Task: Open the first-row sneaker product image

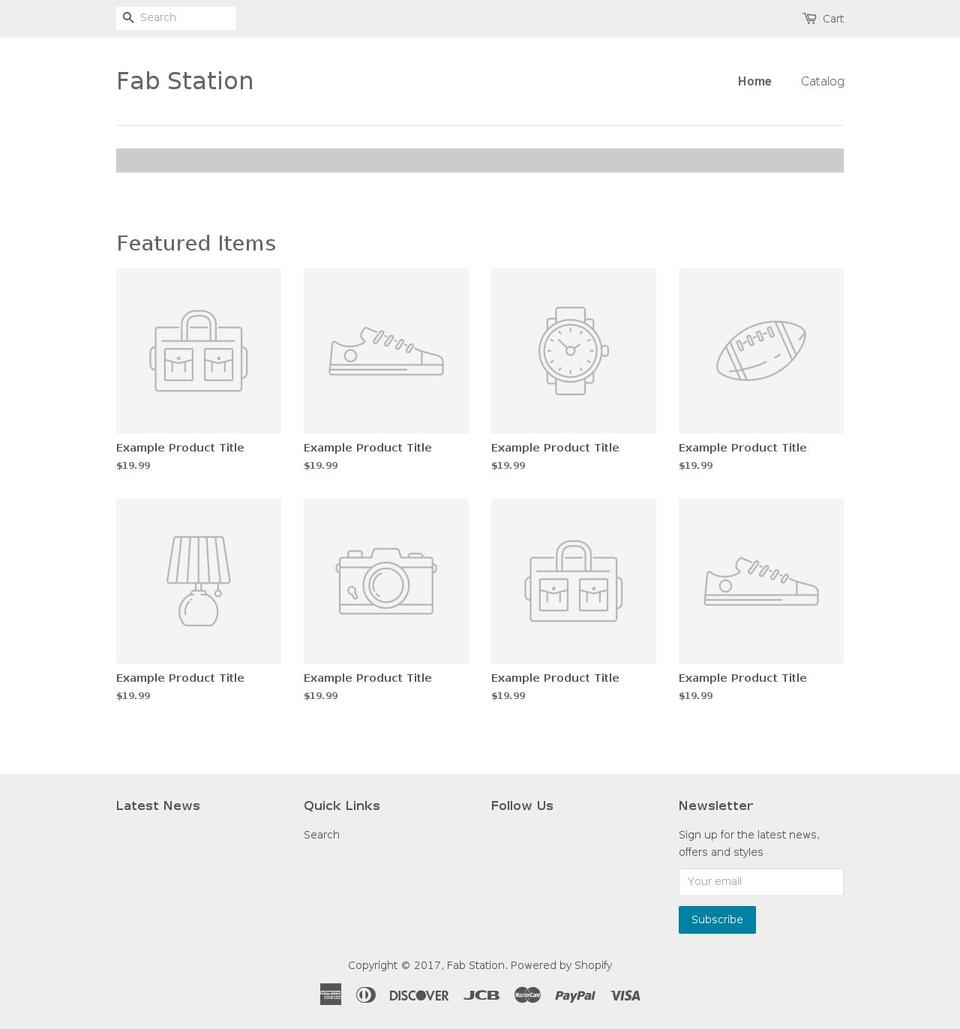Action: pos(386,350)
